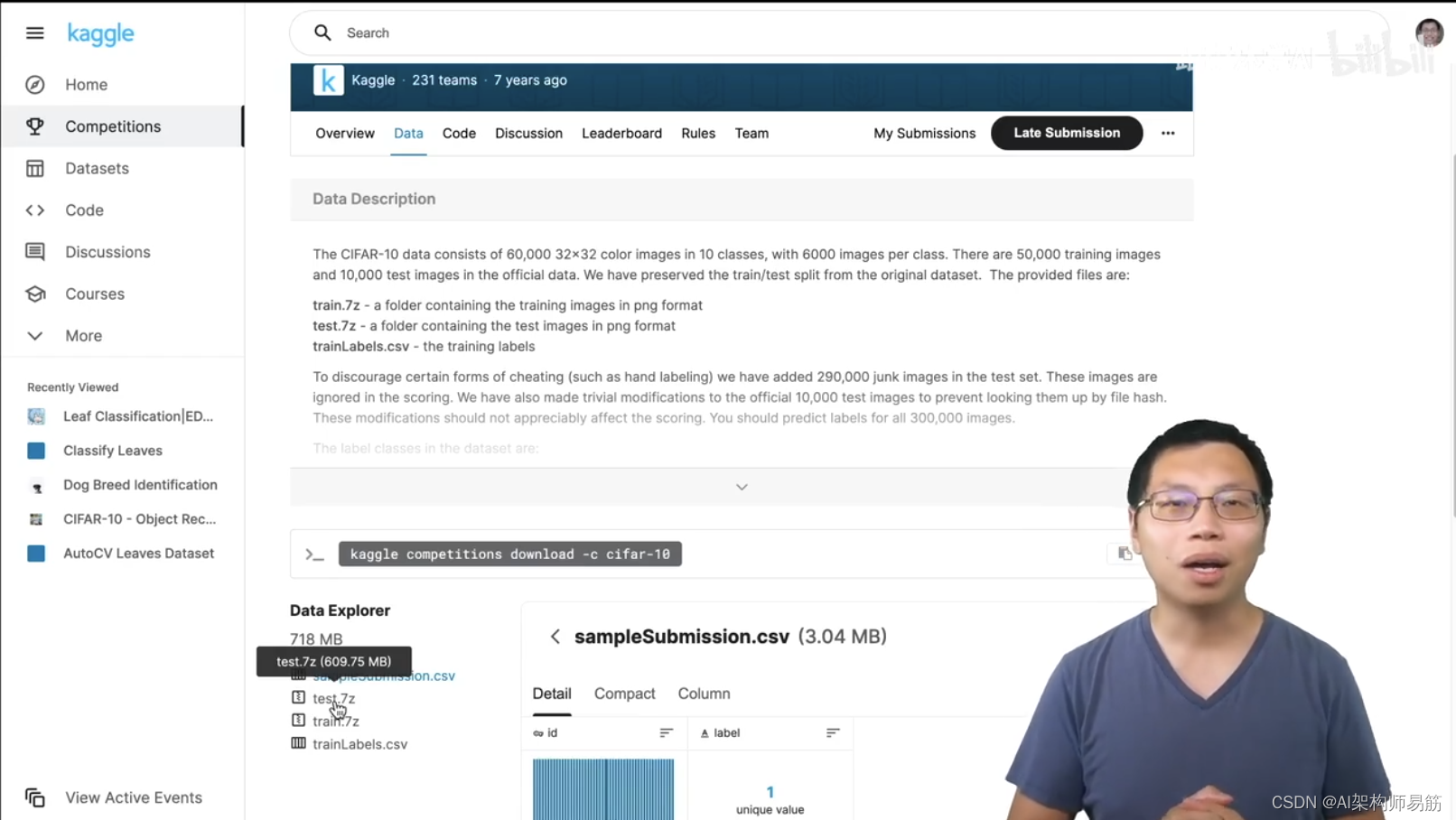The width and height of the screenshot is (1456, 820).
Task: Focus the Search input field
Action: (838, 33)
